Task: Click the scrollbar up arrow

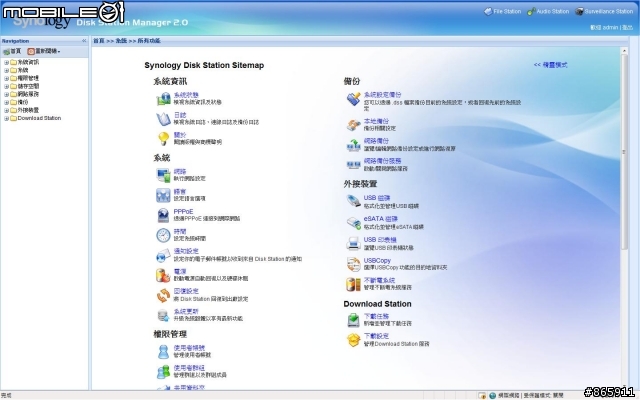Action: click(624, 51)
